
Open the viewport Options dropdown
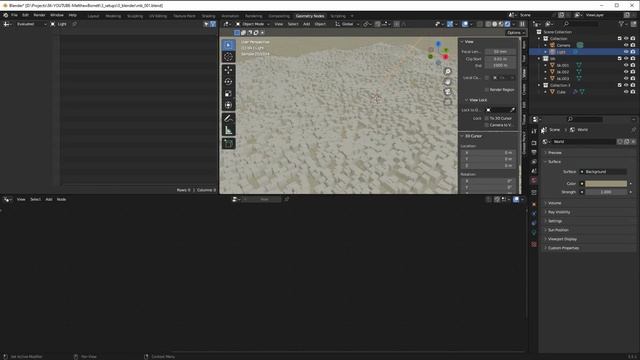(x=516, y=33)
